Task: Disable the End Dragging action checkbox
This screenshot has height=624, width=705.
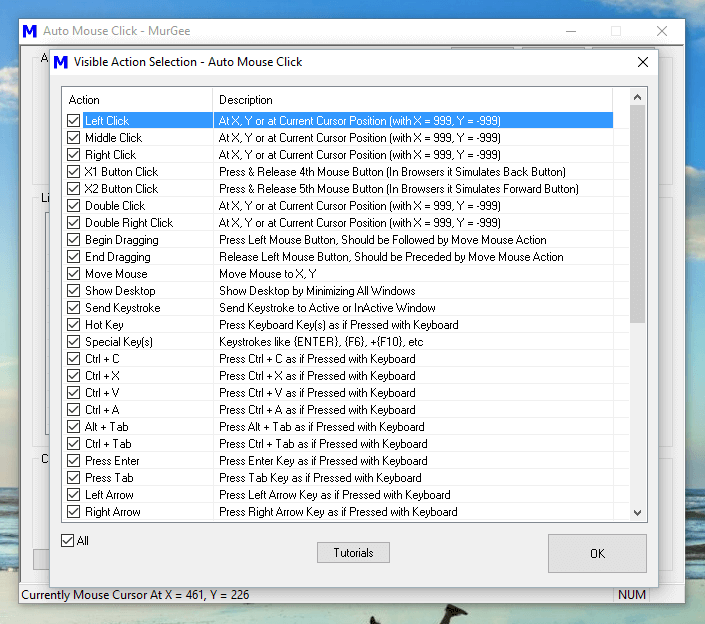Action: 73,257
